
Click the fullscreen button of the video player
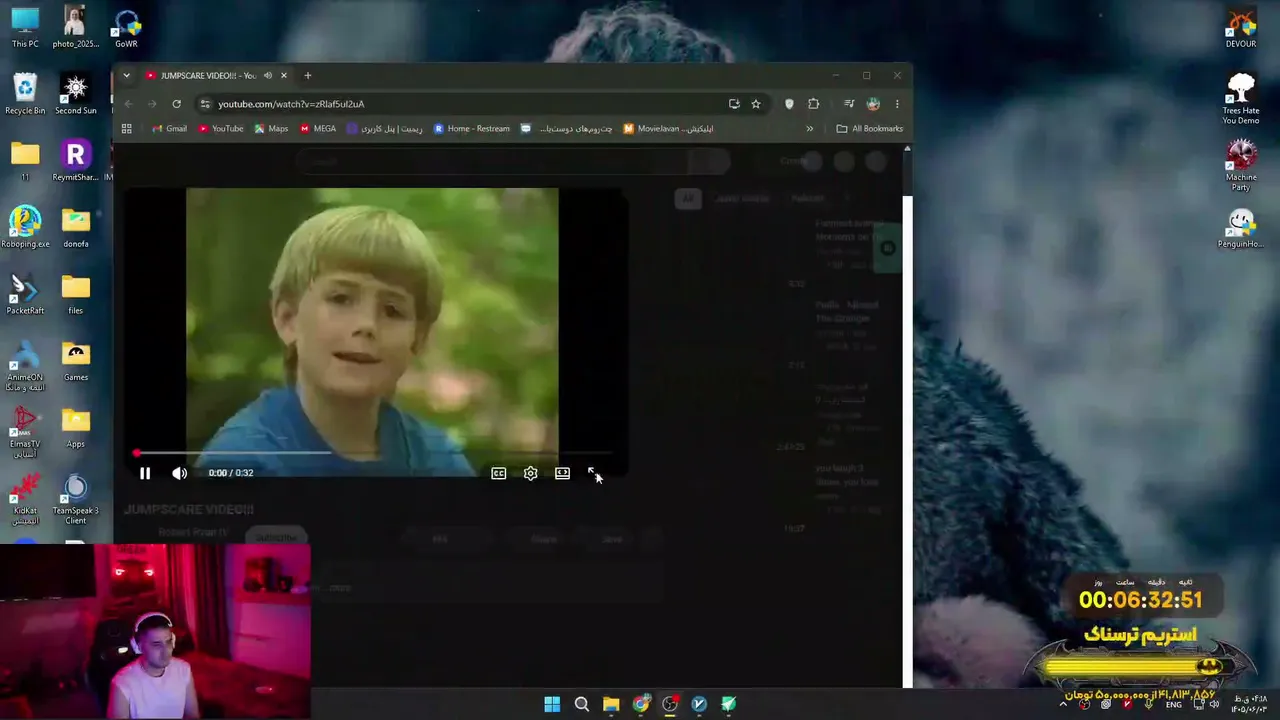594,473
